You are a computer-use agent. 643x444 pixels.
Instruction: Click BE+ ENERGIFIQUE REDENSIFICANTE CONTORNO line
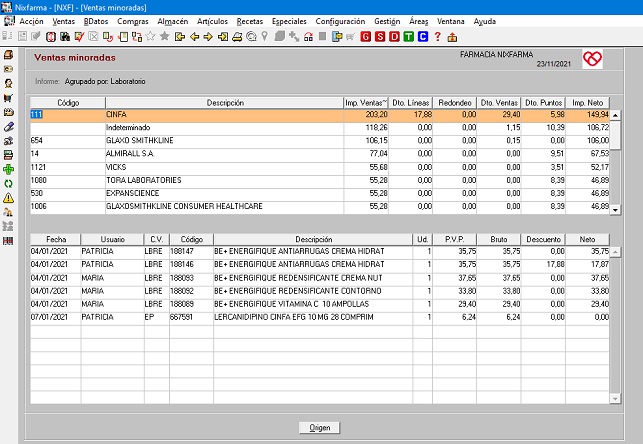[320, 291]
